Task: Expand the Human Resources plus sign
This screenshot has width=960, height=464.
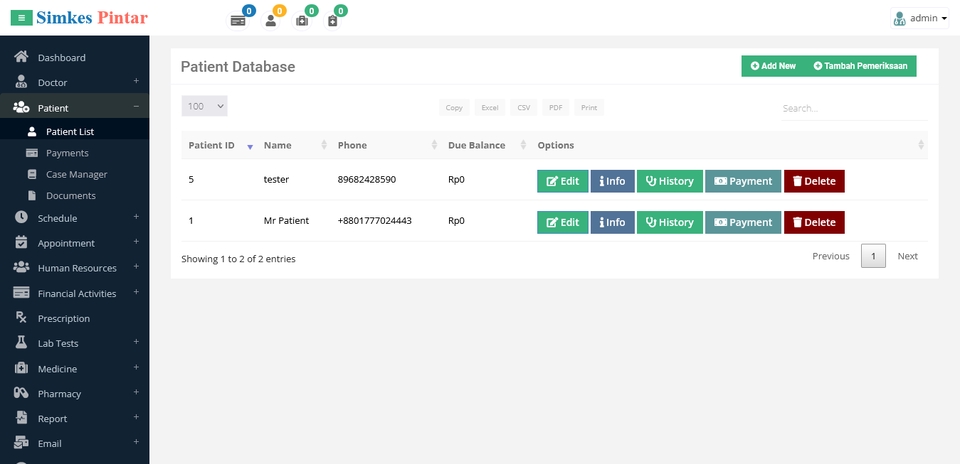Action: point(136,267)
